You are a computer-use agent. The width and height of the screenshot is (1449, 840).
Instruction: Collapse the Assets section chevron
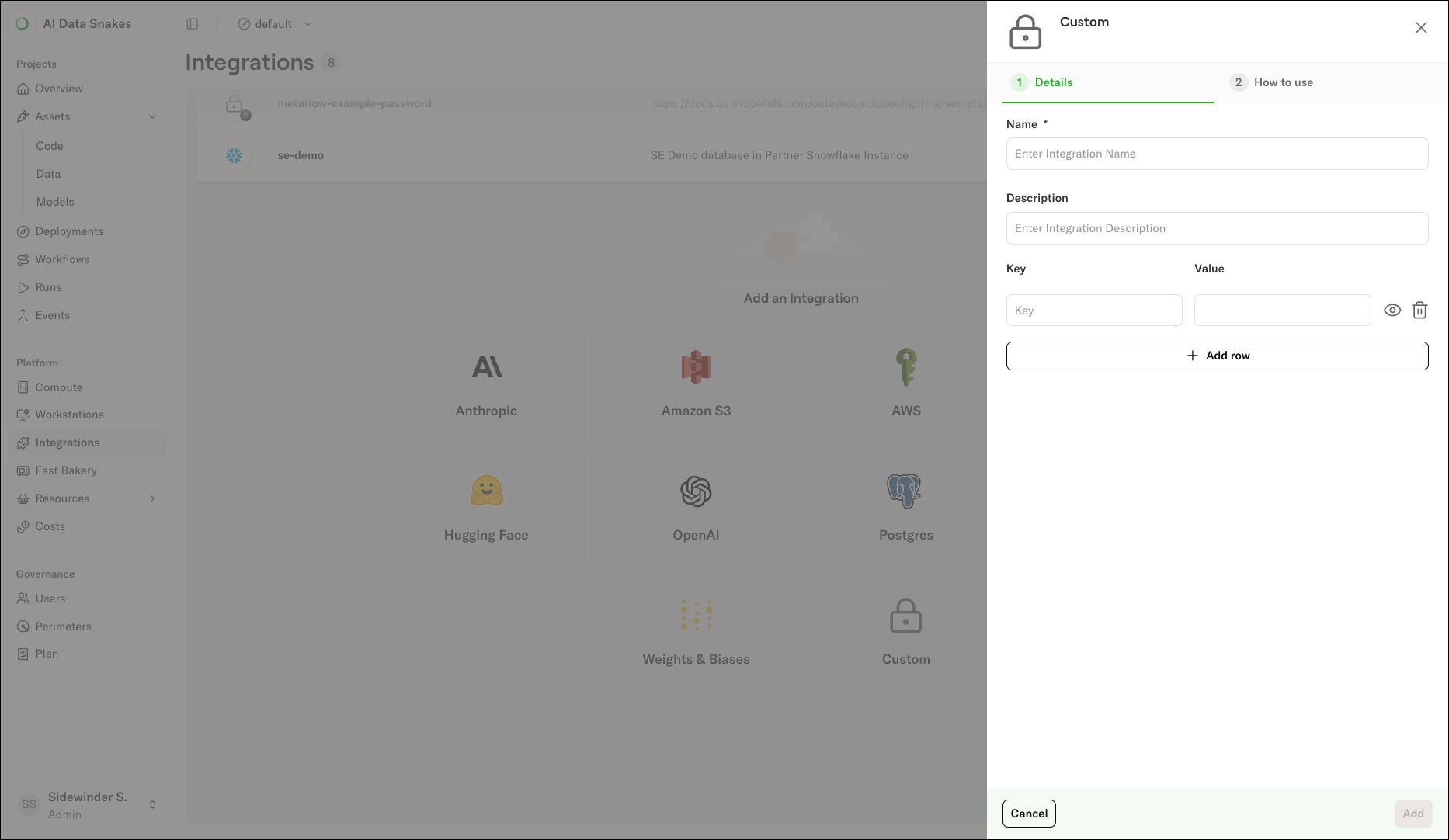click(x=152, y=116)
